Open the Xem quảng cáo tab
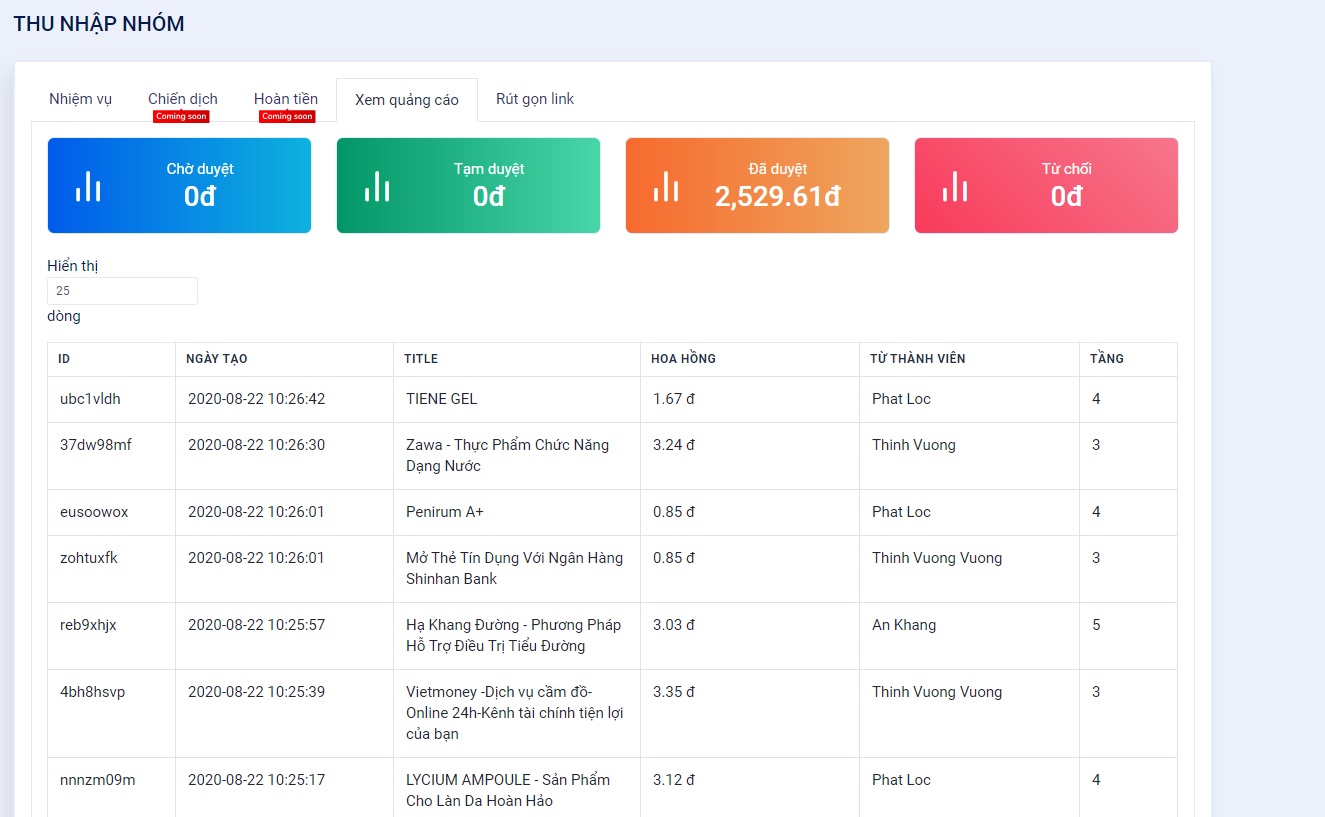The height and width of the screenshot is (817, 1325). click(407, 100)
